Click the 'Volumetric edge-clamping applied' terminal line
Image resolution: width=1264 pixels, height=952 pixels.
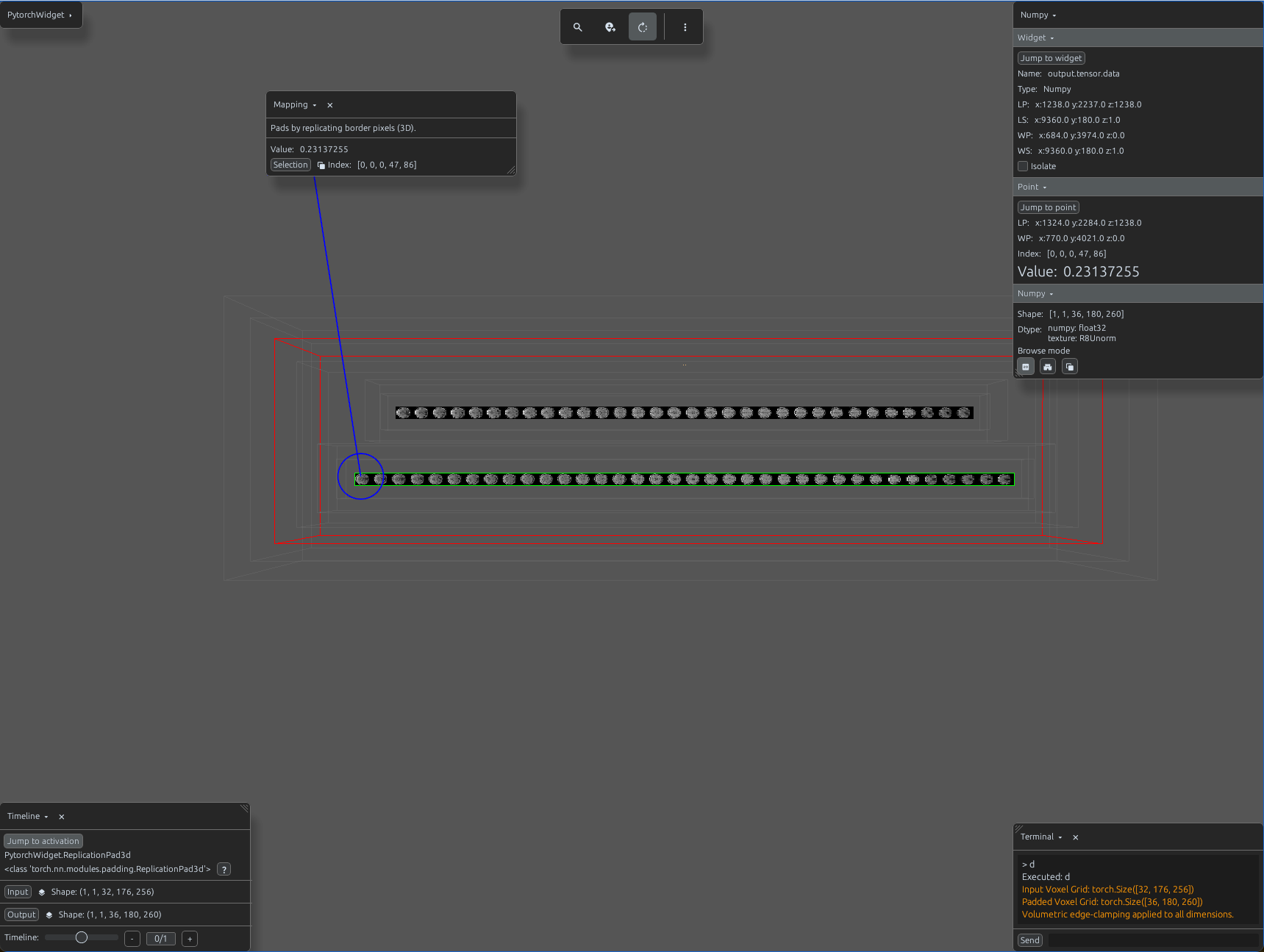(x=1127, y=915)
